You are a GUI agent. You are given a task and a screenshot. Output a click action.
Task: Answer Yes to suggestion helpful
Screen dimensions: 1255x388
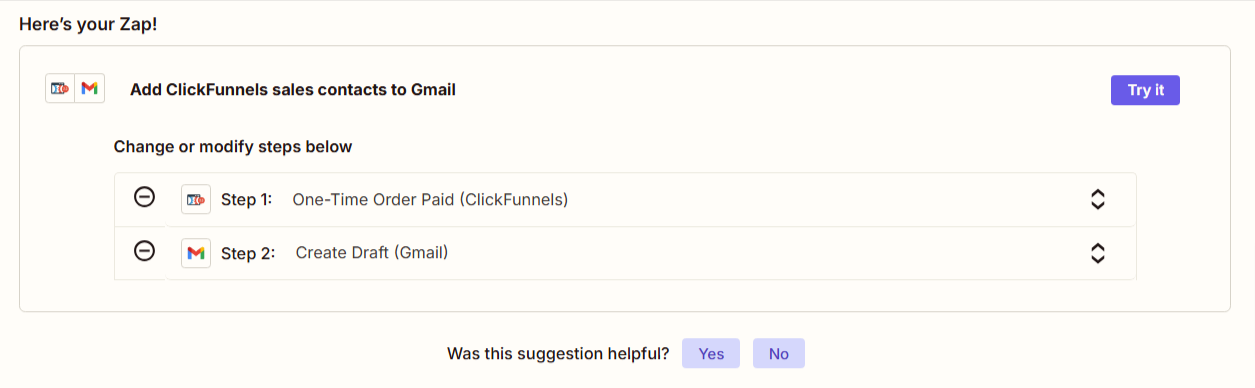point(711,353)
